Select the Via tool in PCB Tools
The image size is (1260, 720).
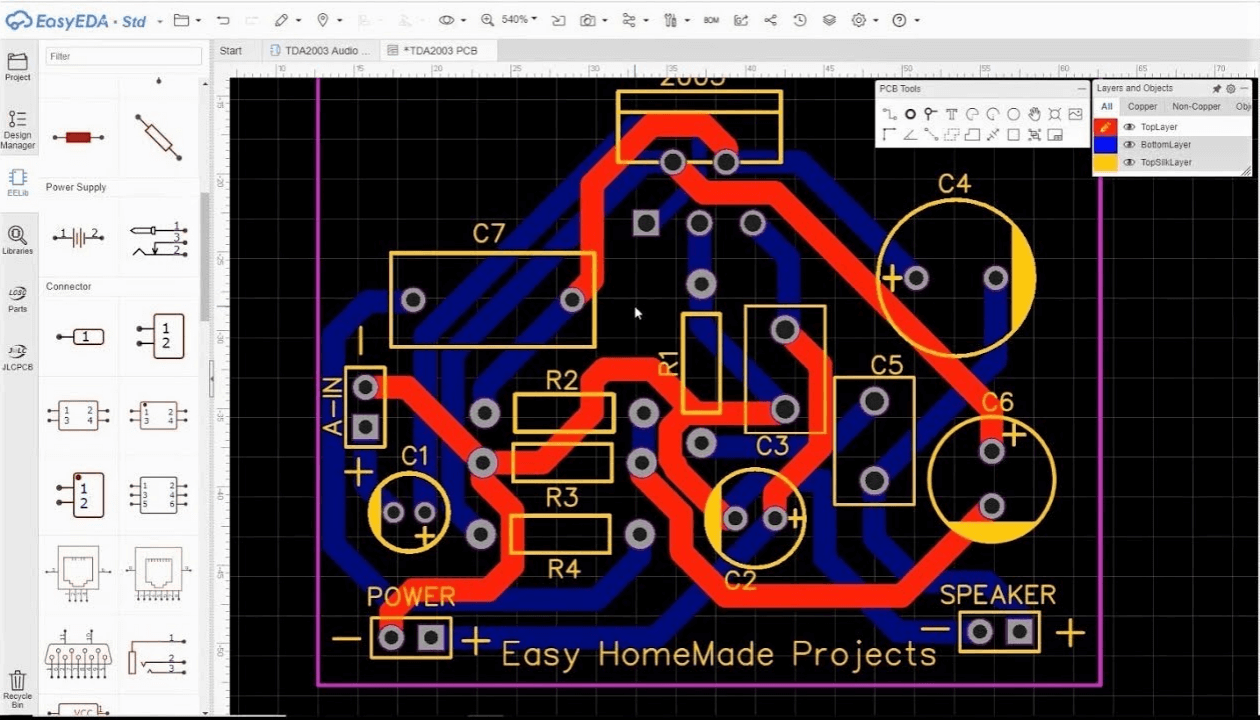[x=930, y=114]
